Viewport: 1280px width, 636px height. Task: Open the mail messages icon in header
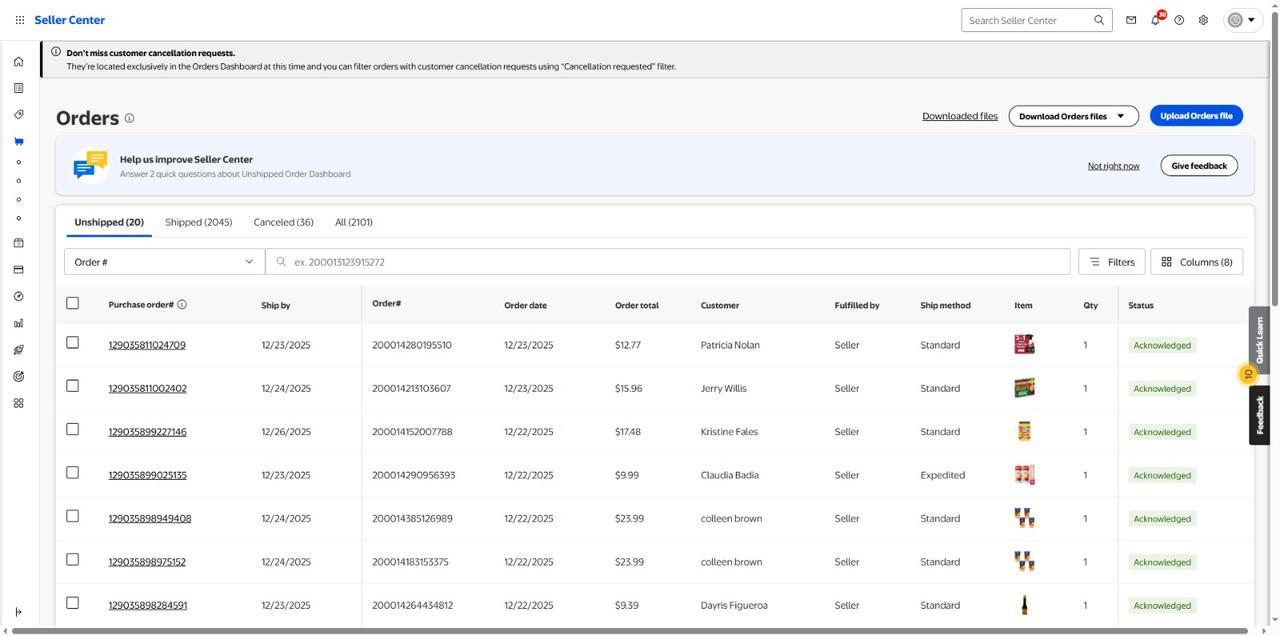(x=1131, y=20)
